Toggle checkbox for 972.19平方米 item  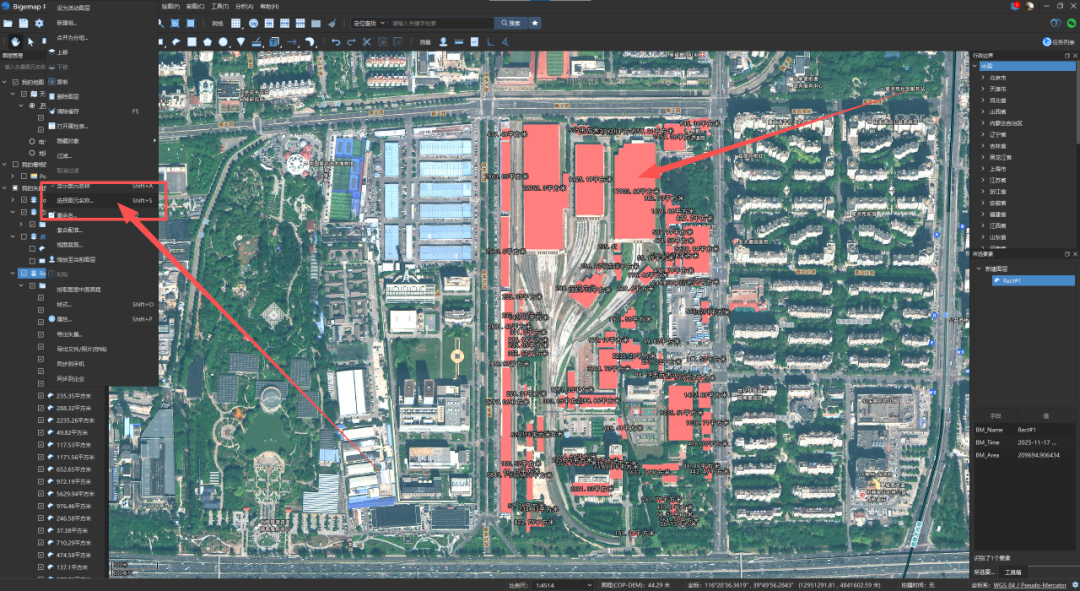click(x=41, y=481)
